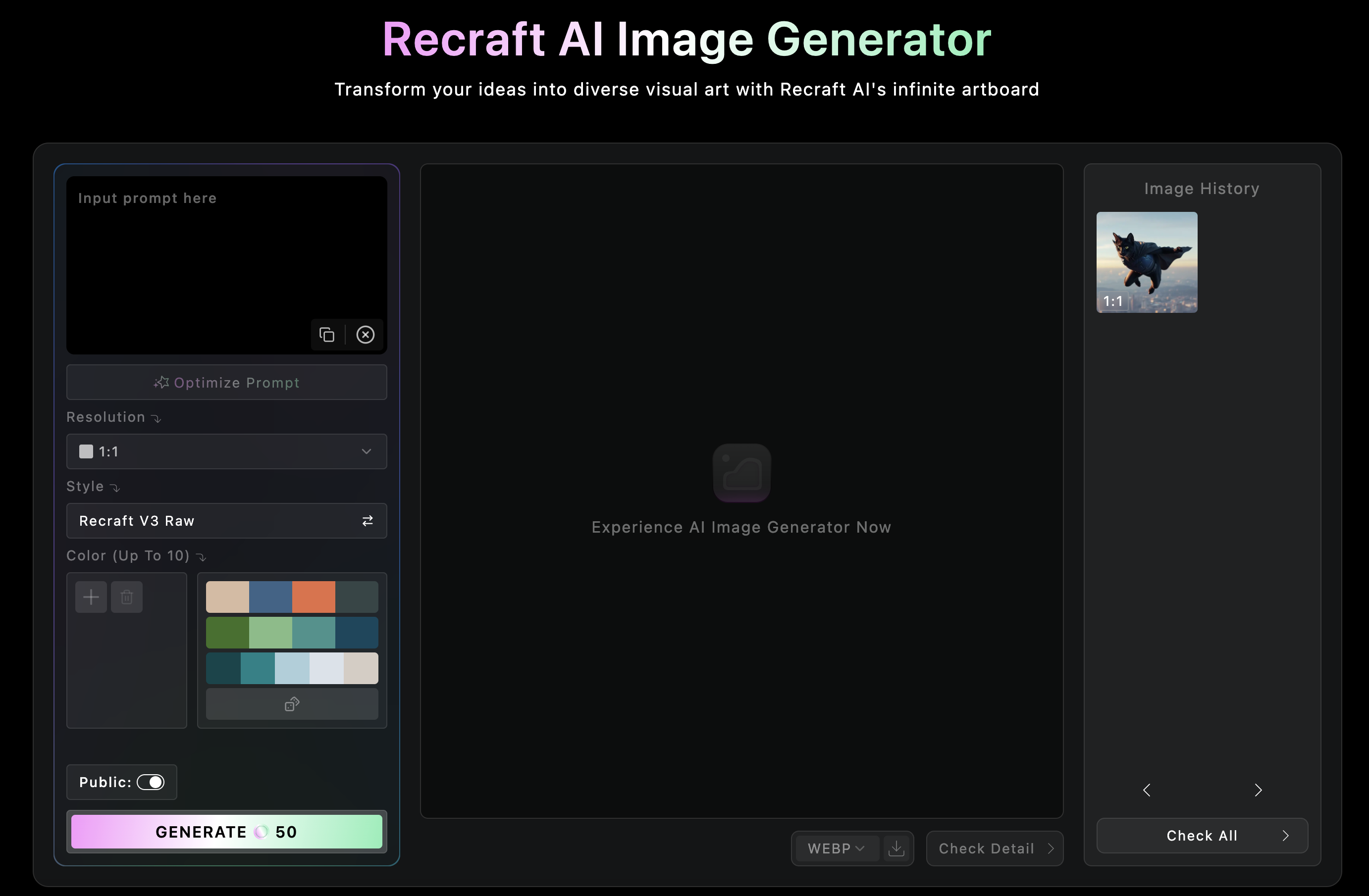Select the teal color palette row
The height and width of the screenshot is (896, 1369).
coord(291,667)
